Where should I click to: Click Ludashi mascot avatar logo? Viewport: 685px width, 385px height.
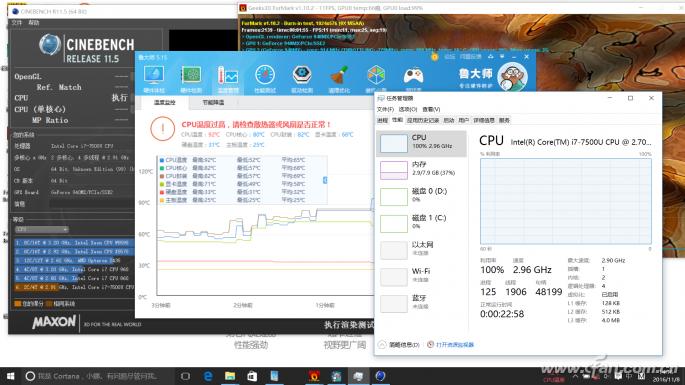coord(513,76)
